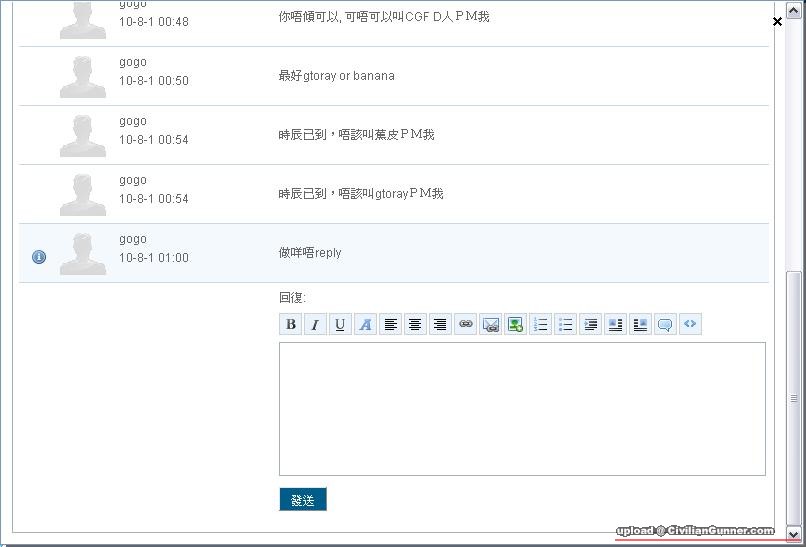This screenshot has height=547, width=806.
Task: Toggle italic text formatting
Action: tap(315, 324)
